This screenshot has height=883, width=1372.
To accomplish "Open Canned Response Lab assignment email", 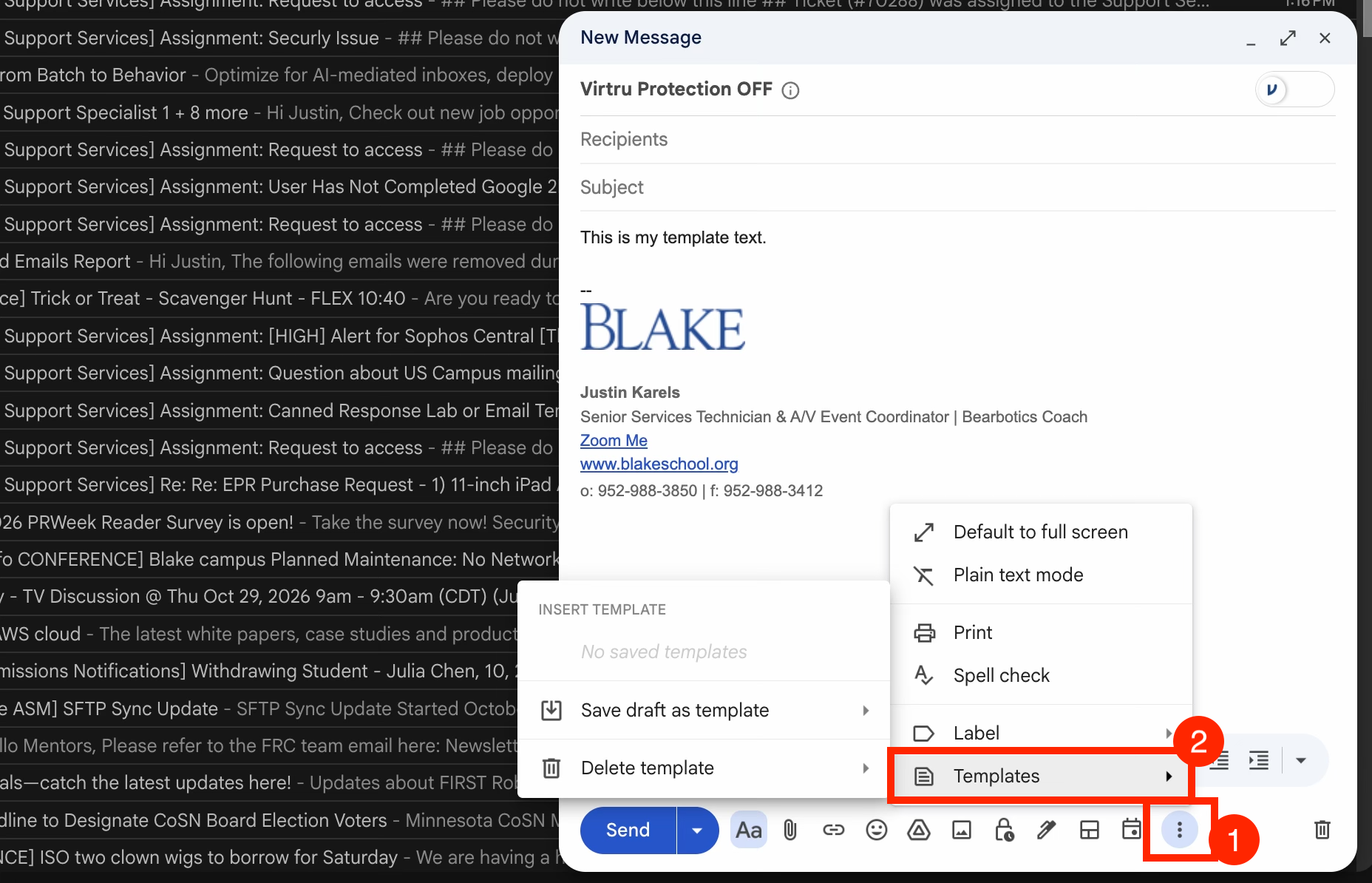I will (279, 410).
